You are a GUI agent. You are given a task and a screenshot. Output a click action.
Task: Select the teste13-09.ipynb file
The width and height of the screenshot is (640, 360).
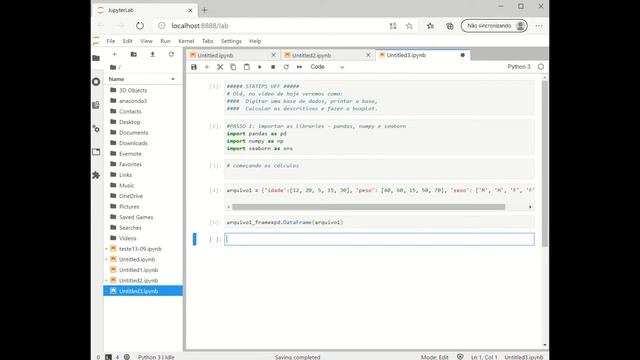(142, 249)
